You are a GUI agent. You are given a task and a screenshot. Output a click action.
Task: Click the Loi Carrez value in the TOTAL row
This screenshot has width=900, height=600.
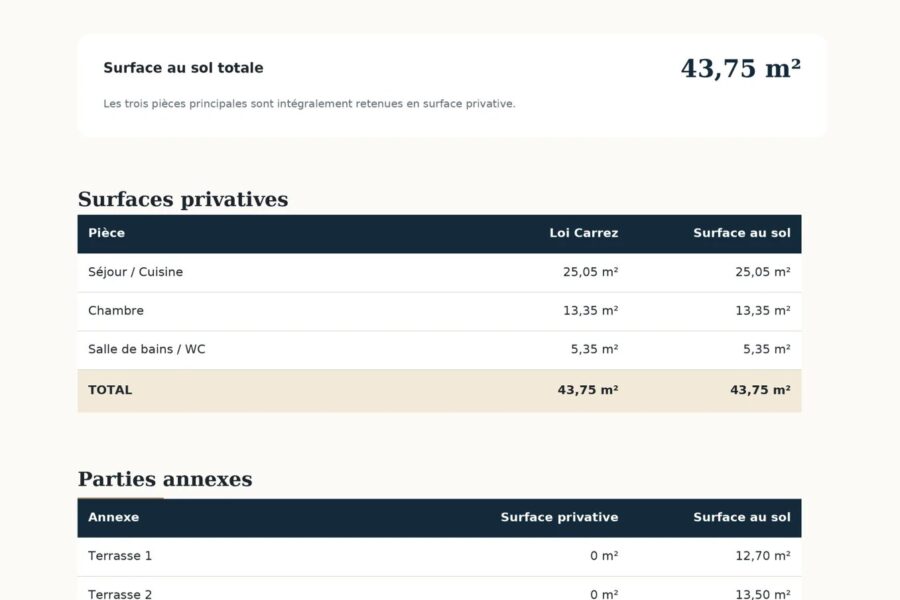(588, 390)
